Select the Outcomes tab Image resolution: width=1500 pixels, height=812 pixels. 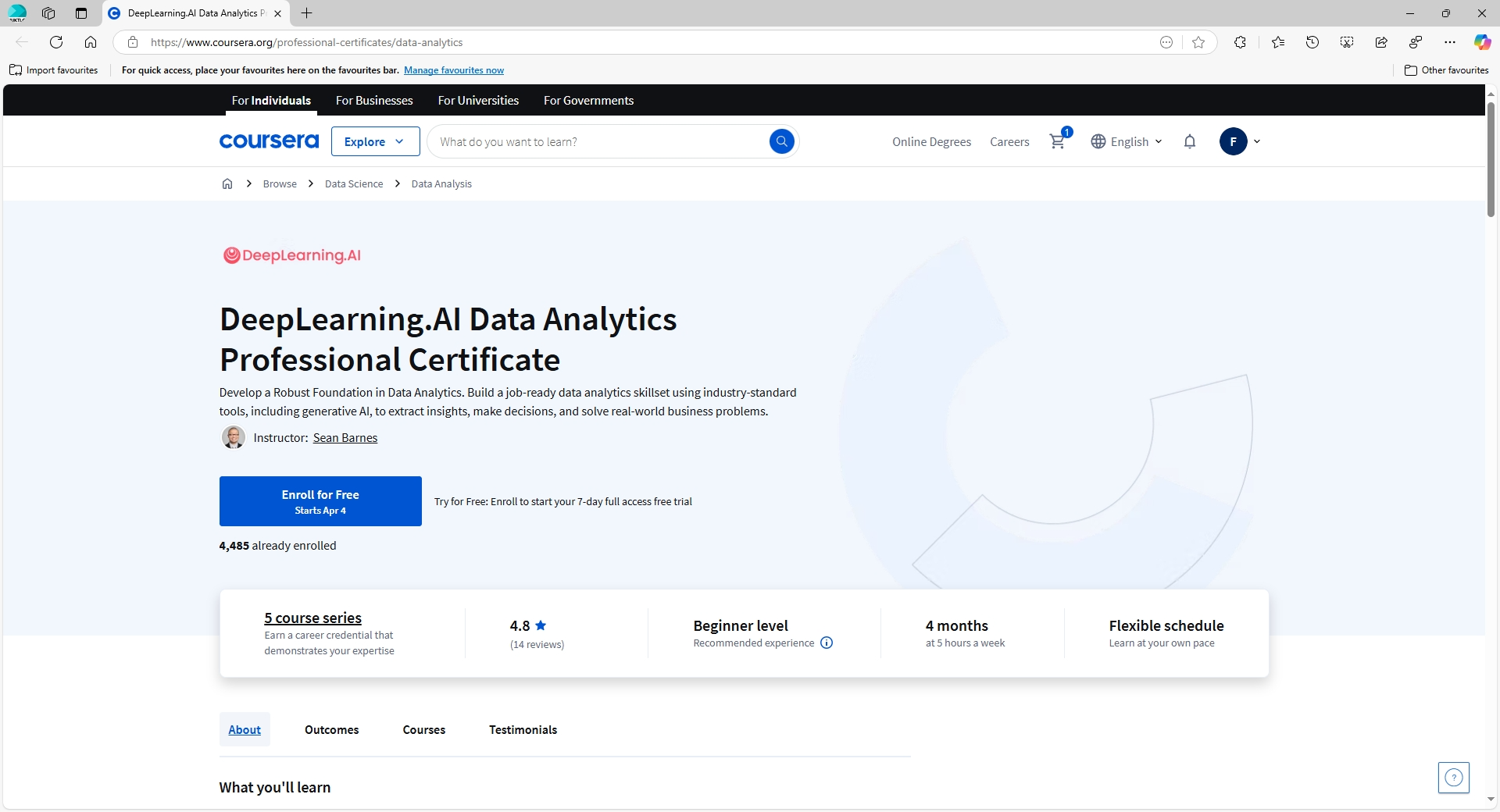(330, 730)
